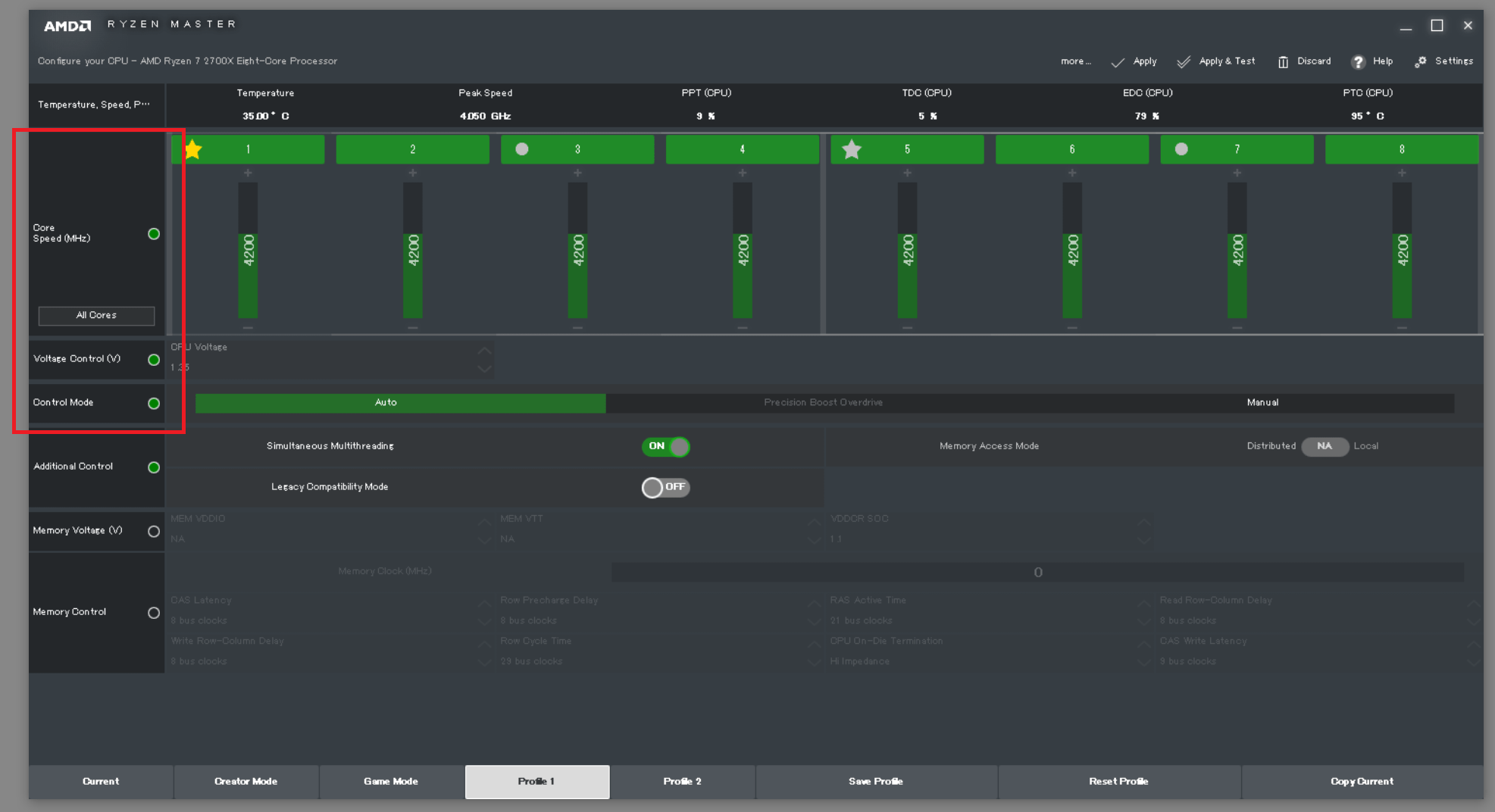Image resolution: width=1495 pixels, height=812 pixels.
Task: Click the Reset Profile button
Action: (x=1119, y=782)
